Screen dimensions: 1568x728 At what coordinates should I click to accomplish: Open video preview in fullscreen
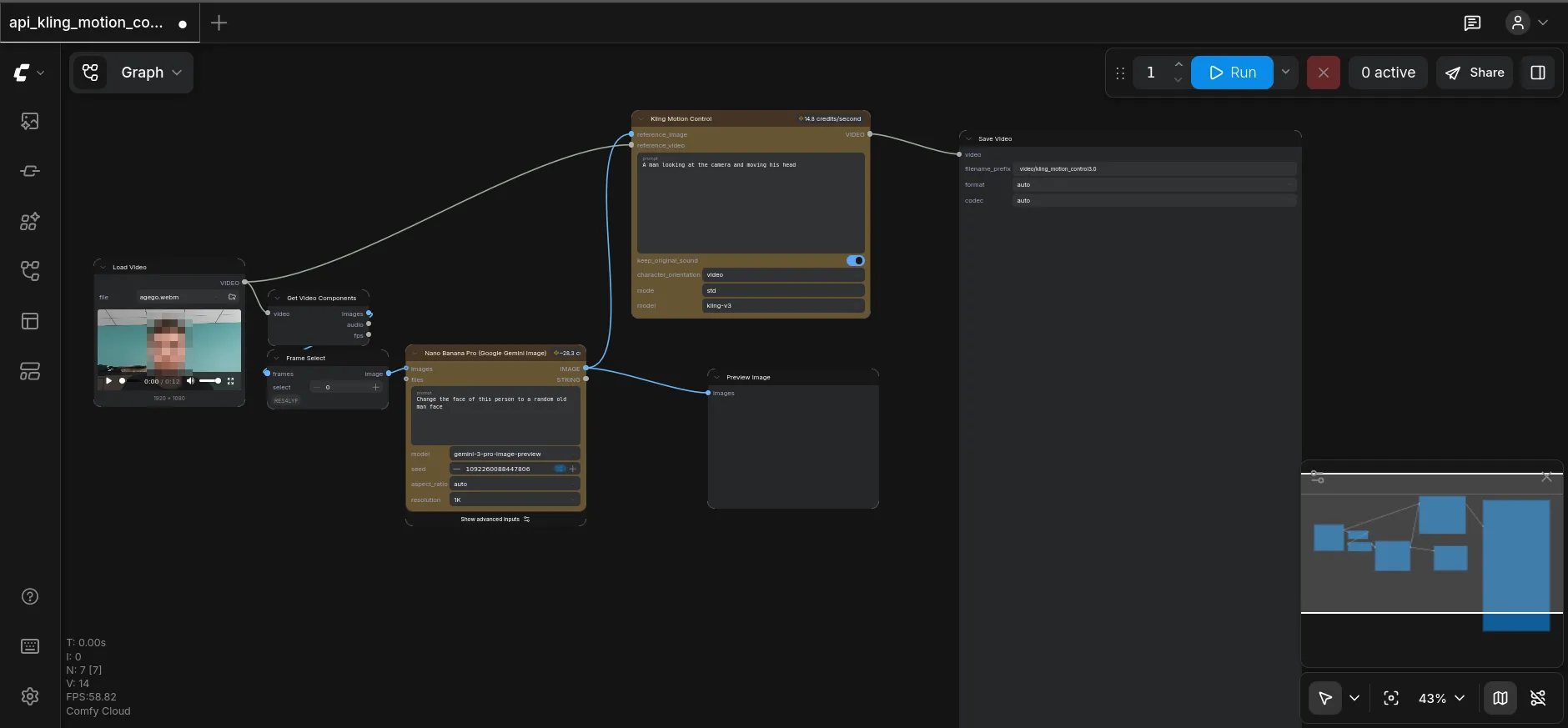click(x=231, y=381)
